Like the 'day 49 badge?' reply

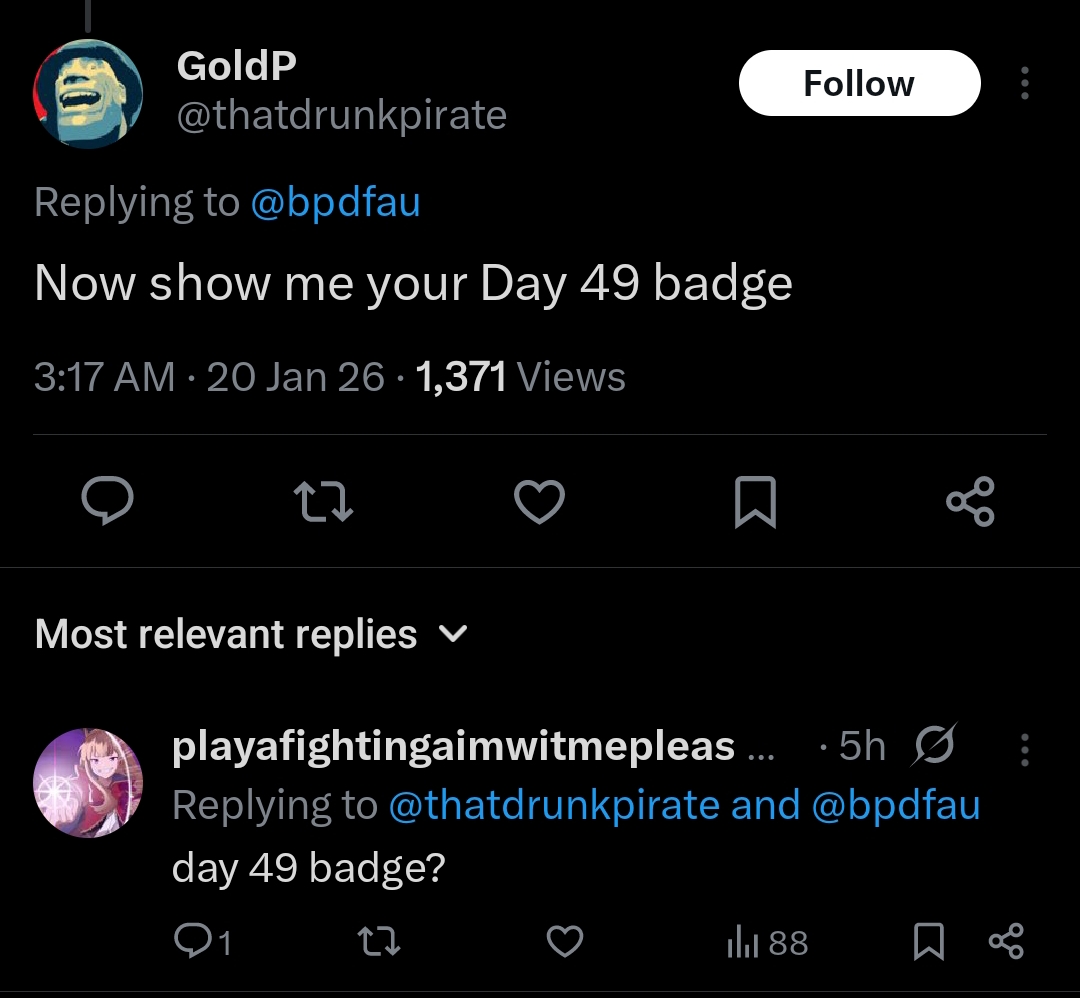(x=565, y=942)
